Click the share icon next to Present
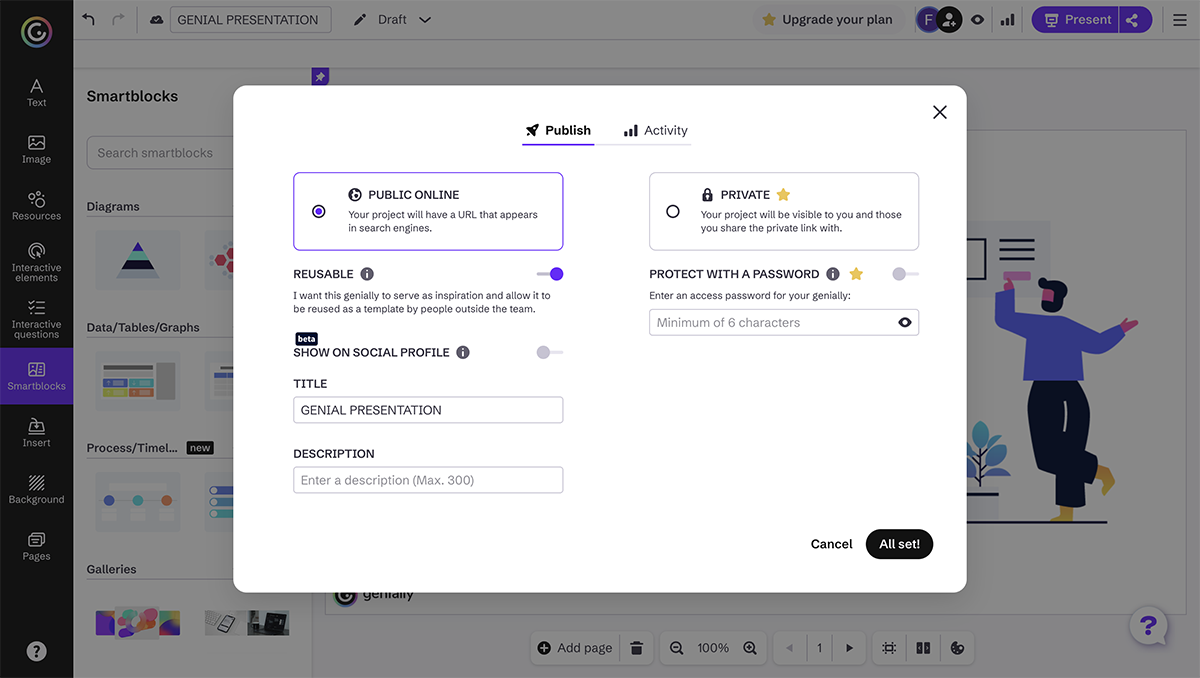The image size is (1200, 678). 1133,19
